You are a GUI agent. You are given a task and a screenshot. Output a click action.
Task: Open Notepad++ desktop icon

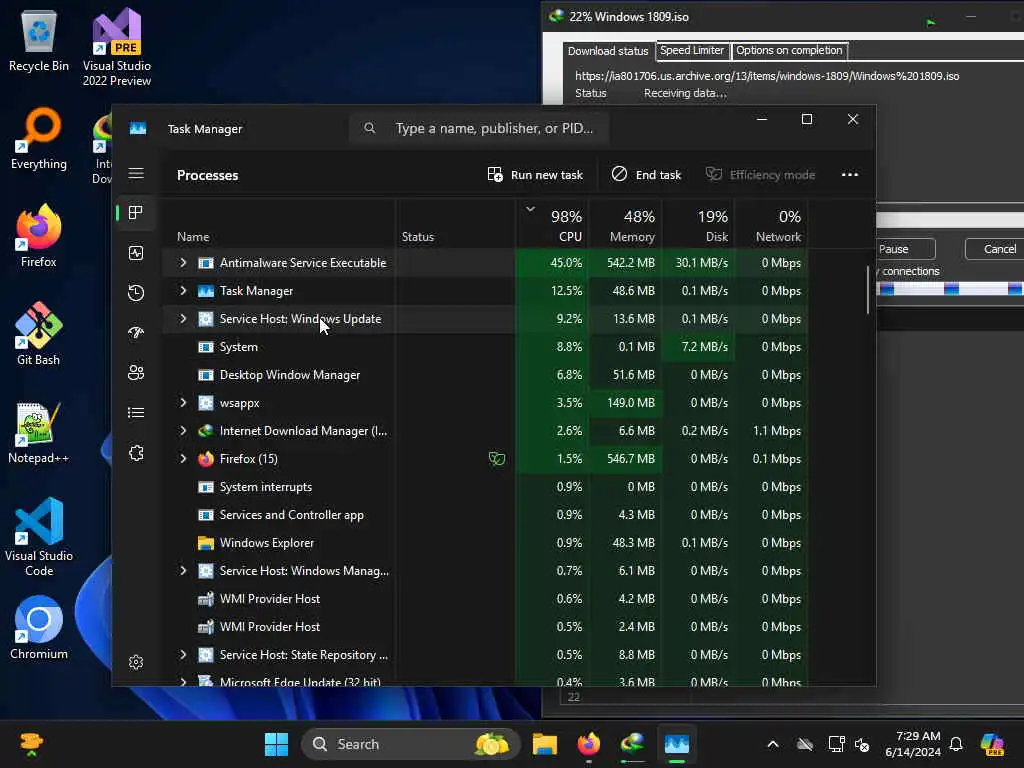(39, 432)
